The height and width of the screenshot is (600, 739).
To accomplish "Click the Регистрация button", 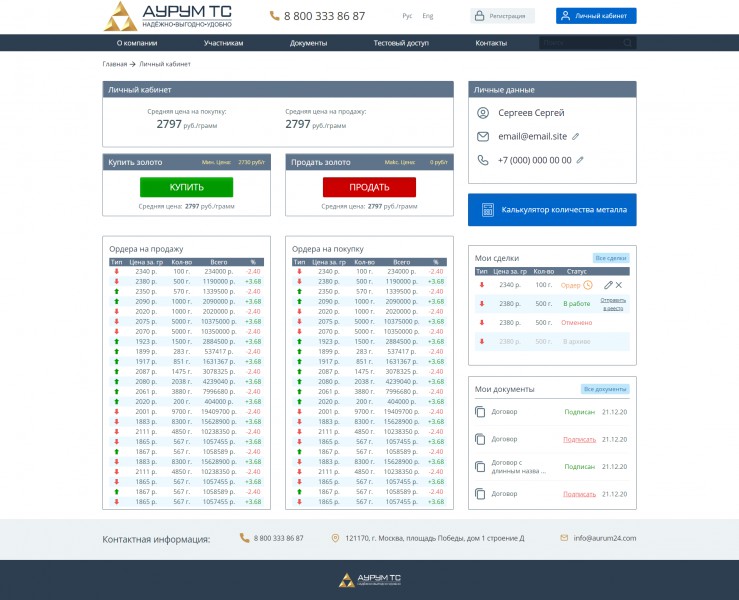I will pos(502,16).
